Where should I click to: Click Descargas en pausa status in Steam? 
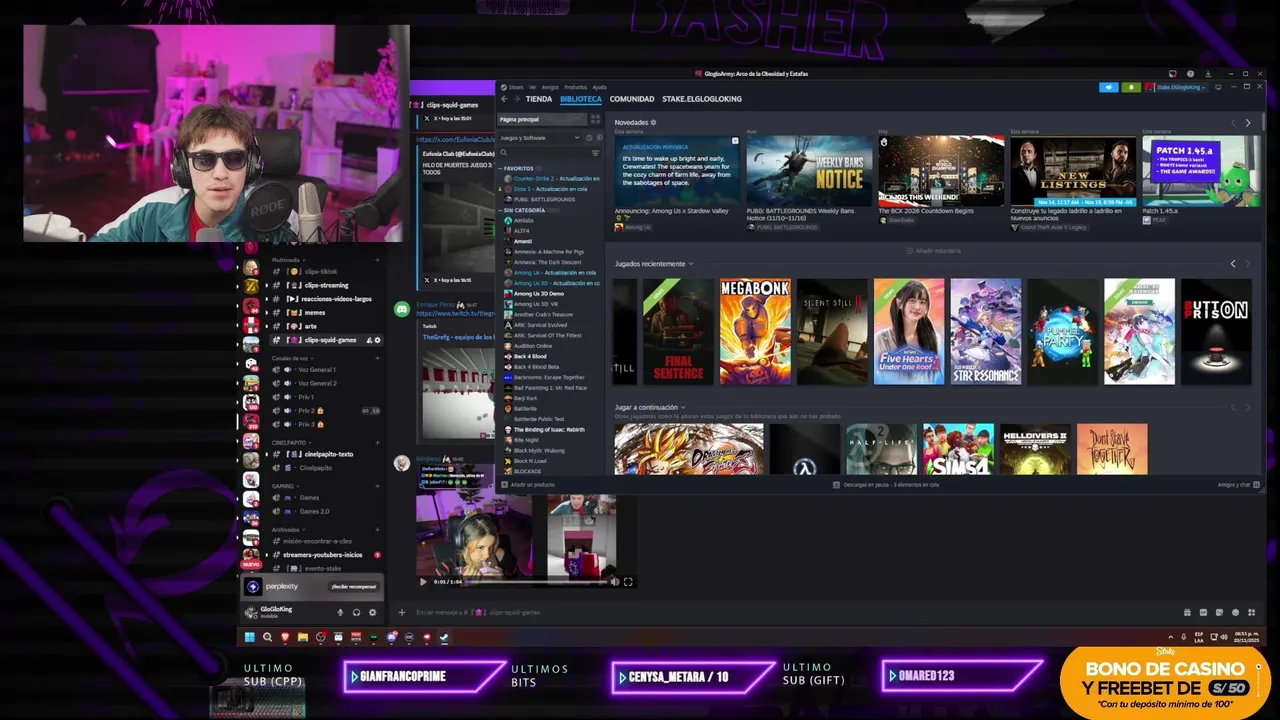[886, 484]
